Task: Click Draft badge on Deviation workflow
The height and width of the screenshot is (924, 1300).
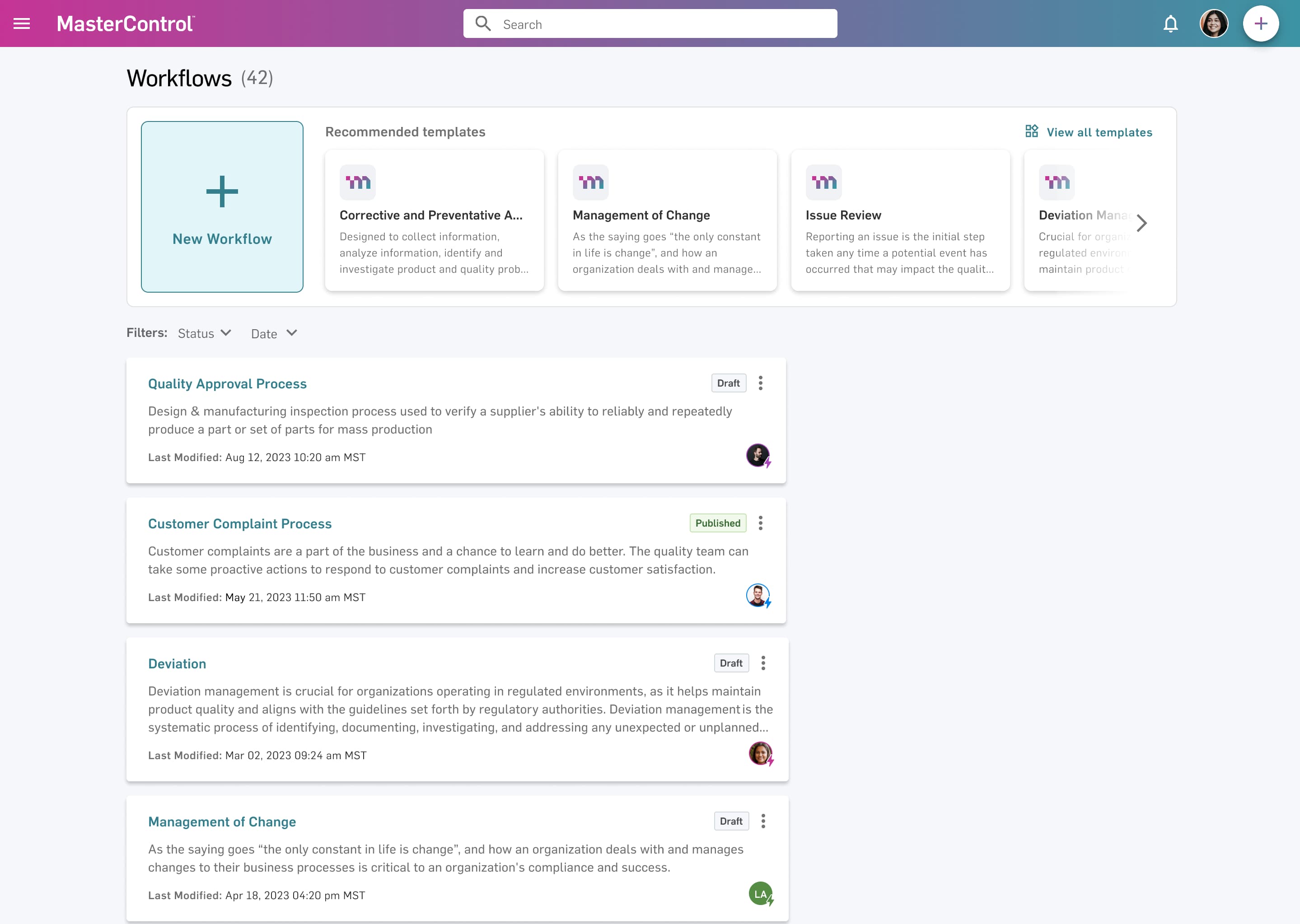Action: click(x=731, y=663)
